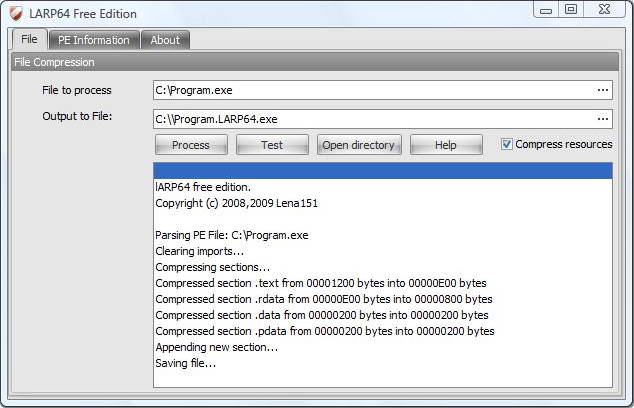
Task: Browse for output file with ellipsis button
Action: (603, 119)
